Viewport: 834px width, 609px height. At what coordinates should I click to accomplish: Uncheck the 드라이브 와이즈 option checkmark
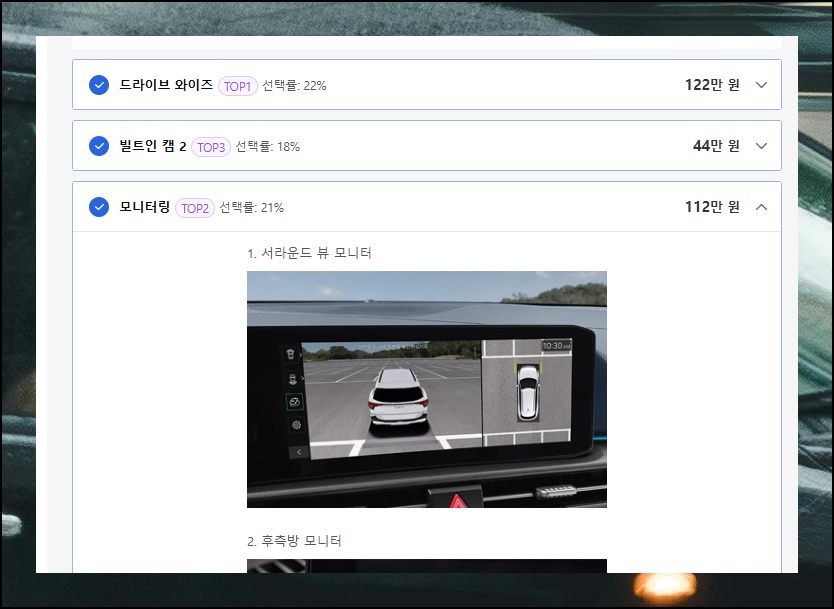coord(99,85)
